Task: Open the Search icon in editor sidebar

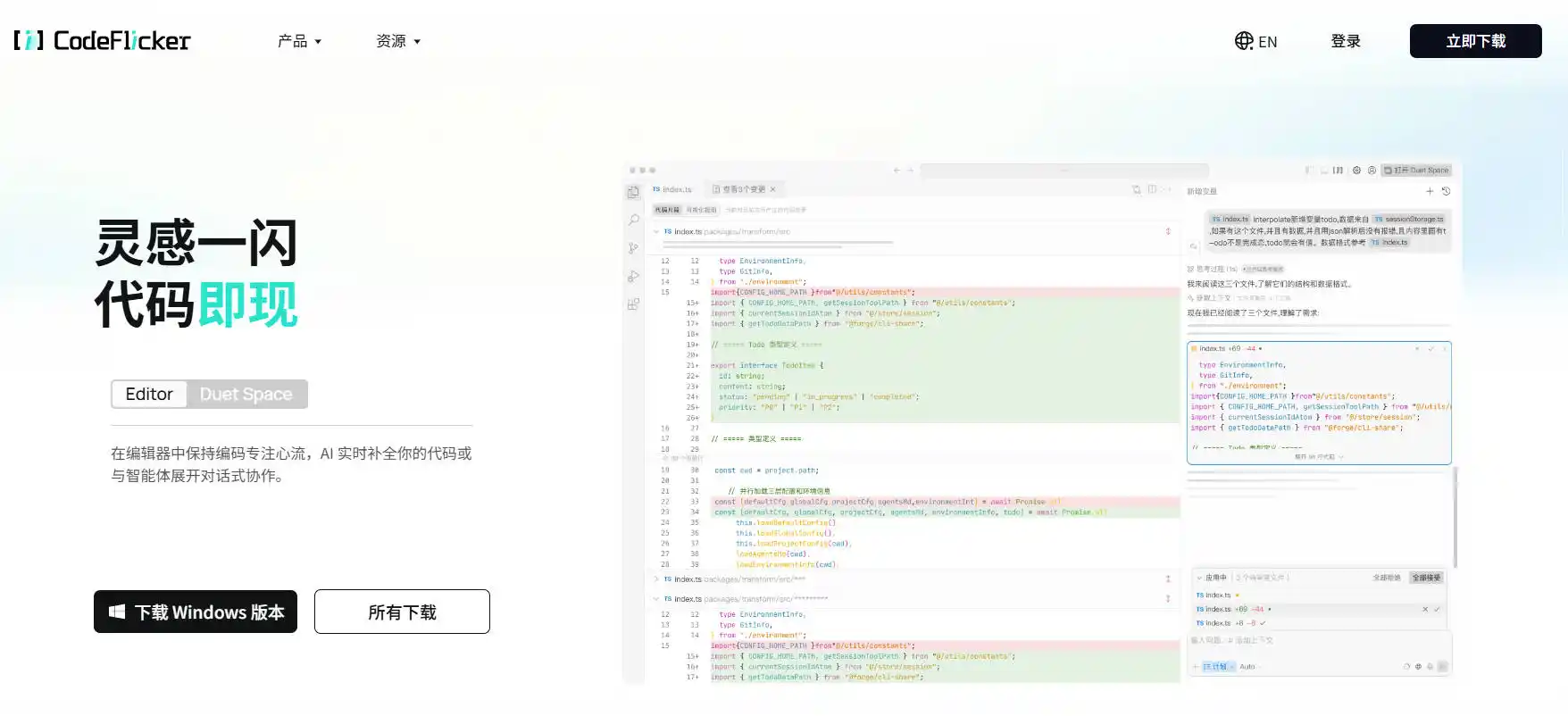Action: pyautogui.click(x=633, y=220)
